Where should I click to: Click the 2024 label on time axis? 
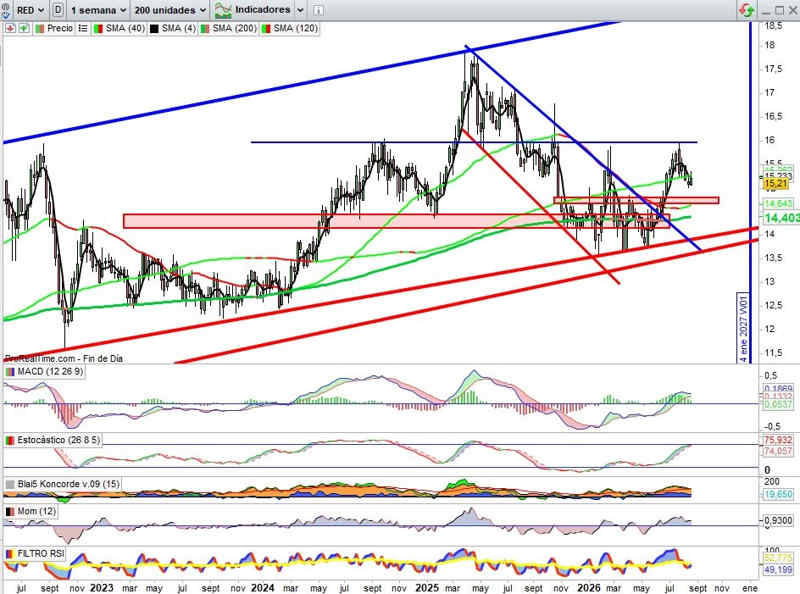pyautogui.click(x=263, y=588)
